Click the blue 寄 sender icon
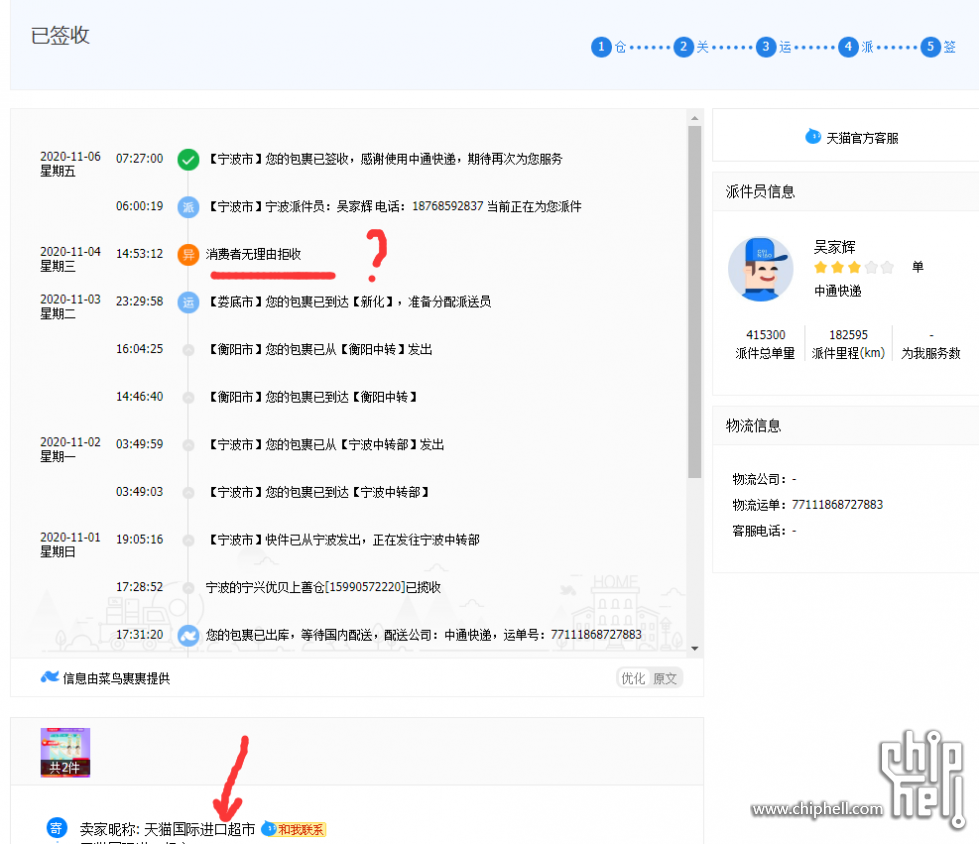Screen dimensions: 979x844 tap(56, 828)
